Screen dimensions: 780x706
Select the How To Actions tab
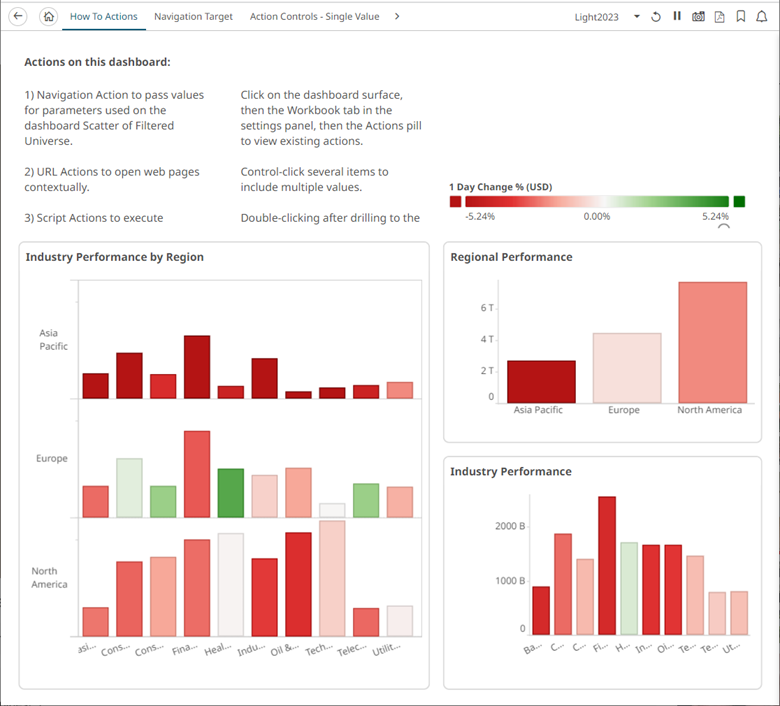103,16
